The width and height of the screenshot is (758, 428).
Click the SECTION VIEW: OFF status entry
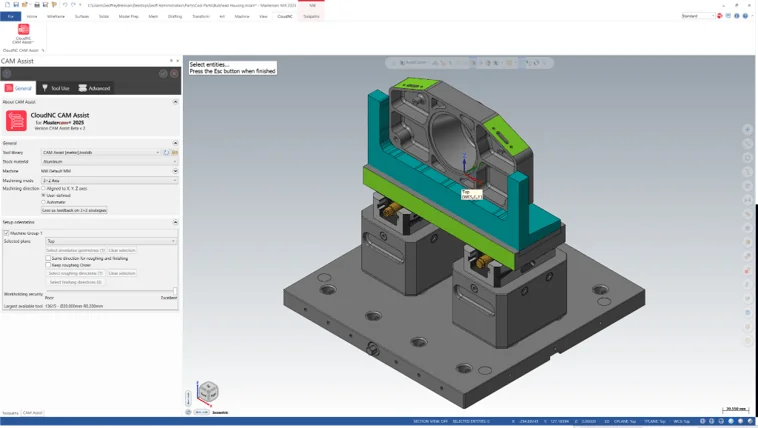(430, 421)
